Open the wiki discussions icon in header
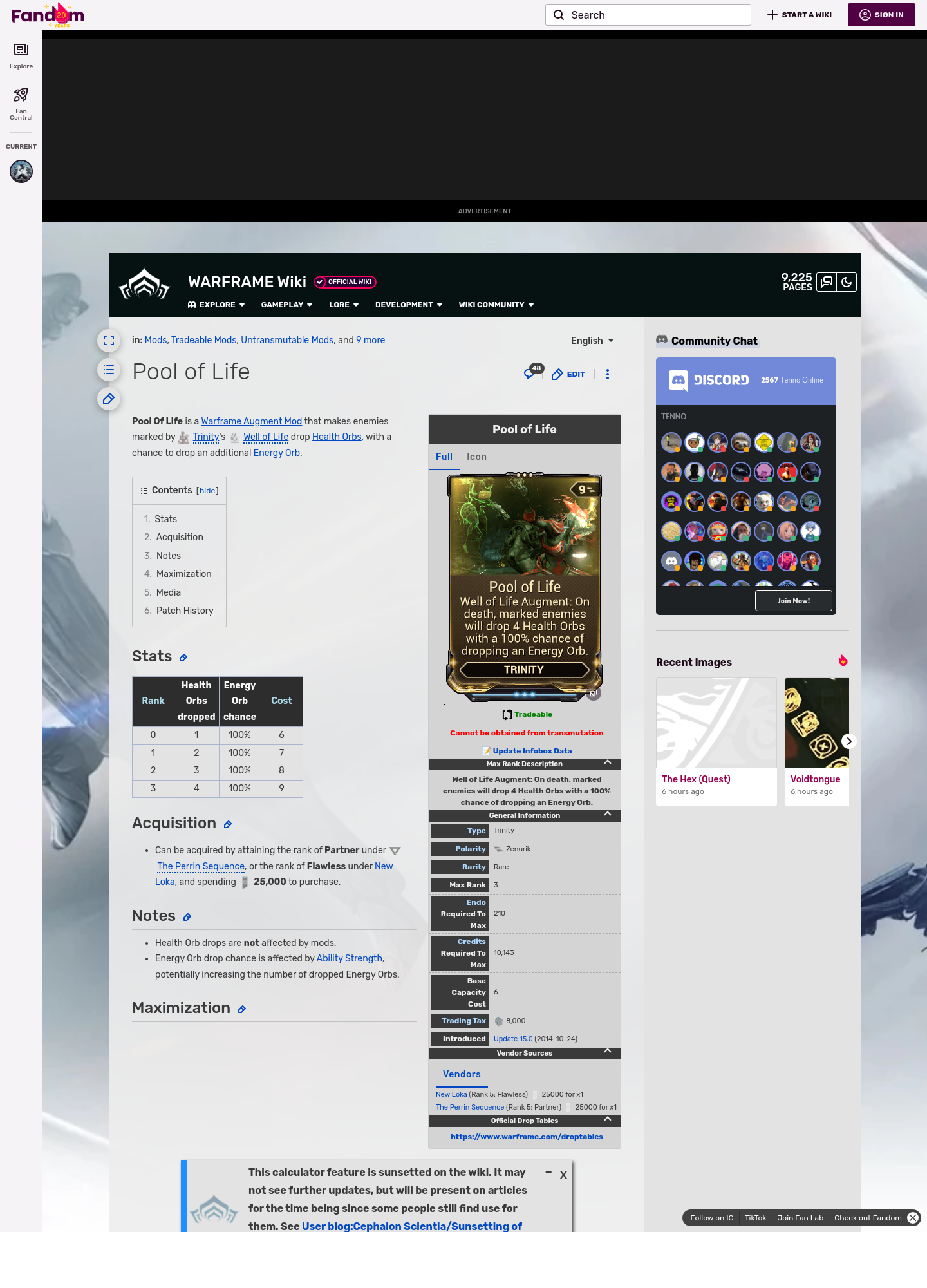 click(827, 282)
